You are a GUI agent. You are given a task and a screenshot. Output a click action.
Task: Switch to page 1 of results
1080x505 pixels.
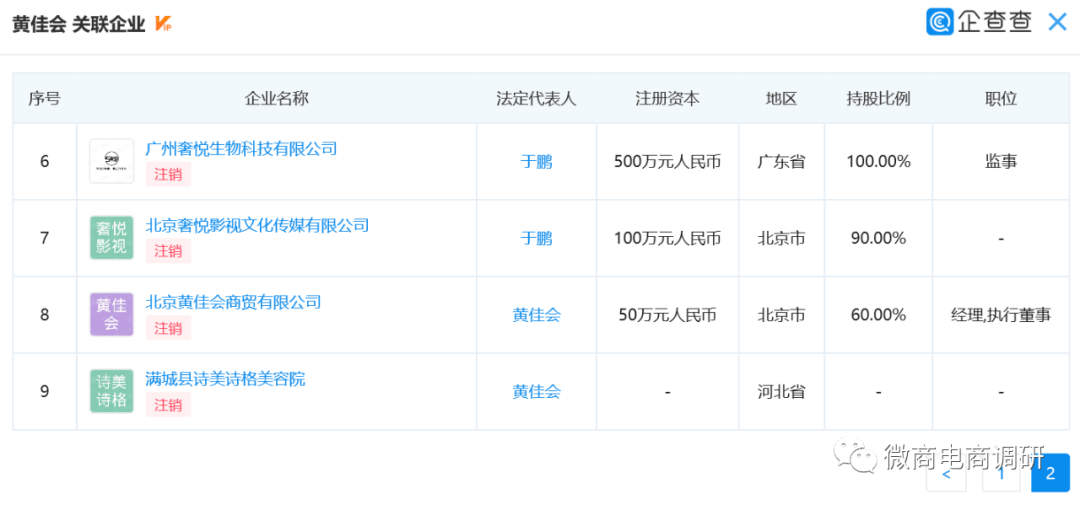coord(1000,474)
